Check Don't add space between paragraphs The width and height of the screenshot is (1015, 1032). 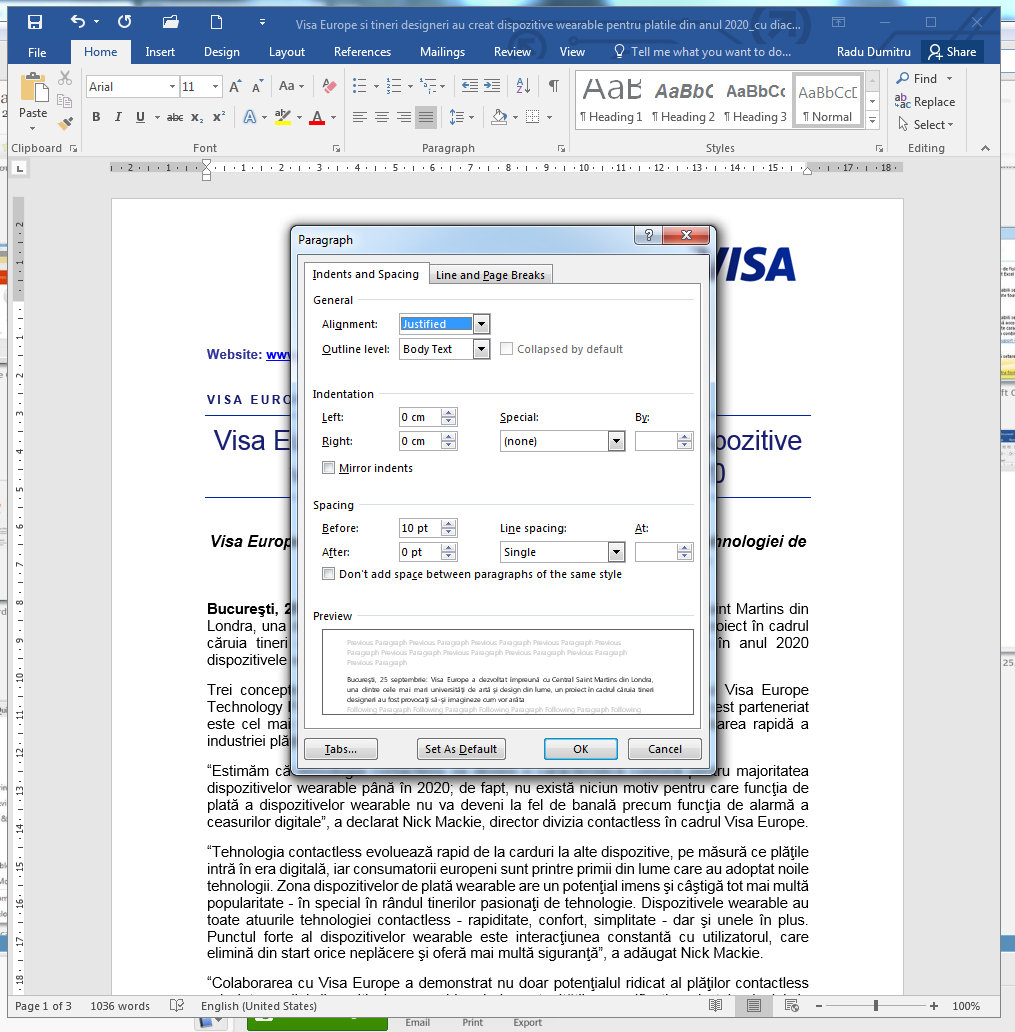click(328, 574)
